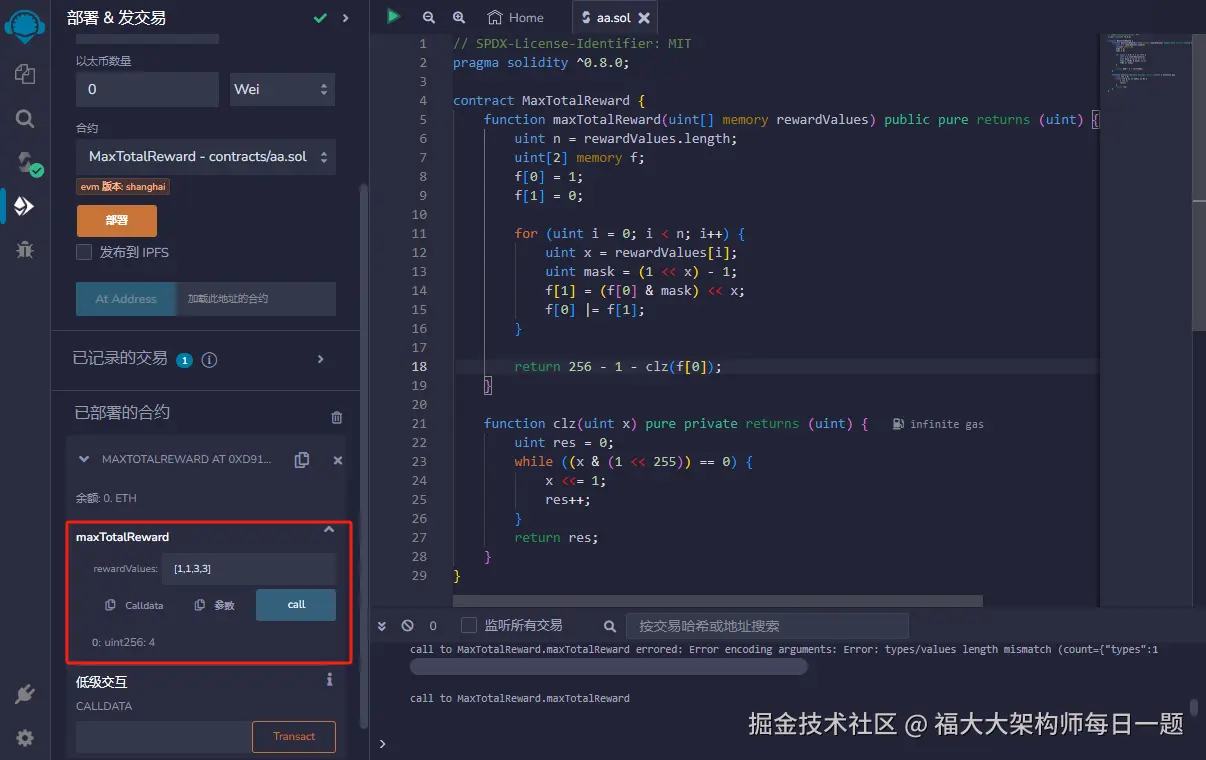Click the 余额: 0. ETH text
1206x760 pixels.
pyautogui.click(x=108, y=498)
